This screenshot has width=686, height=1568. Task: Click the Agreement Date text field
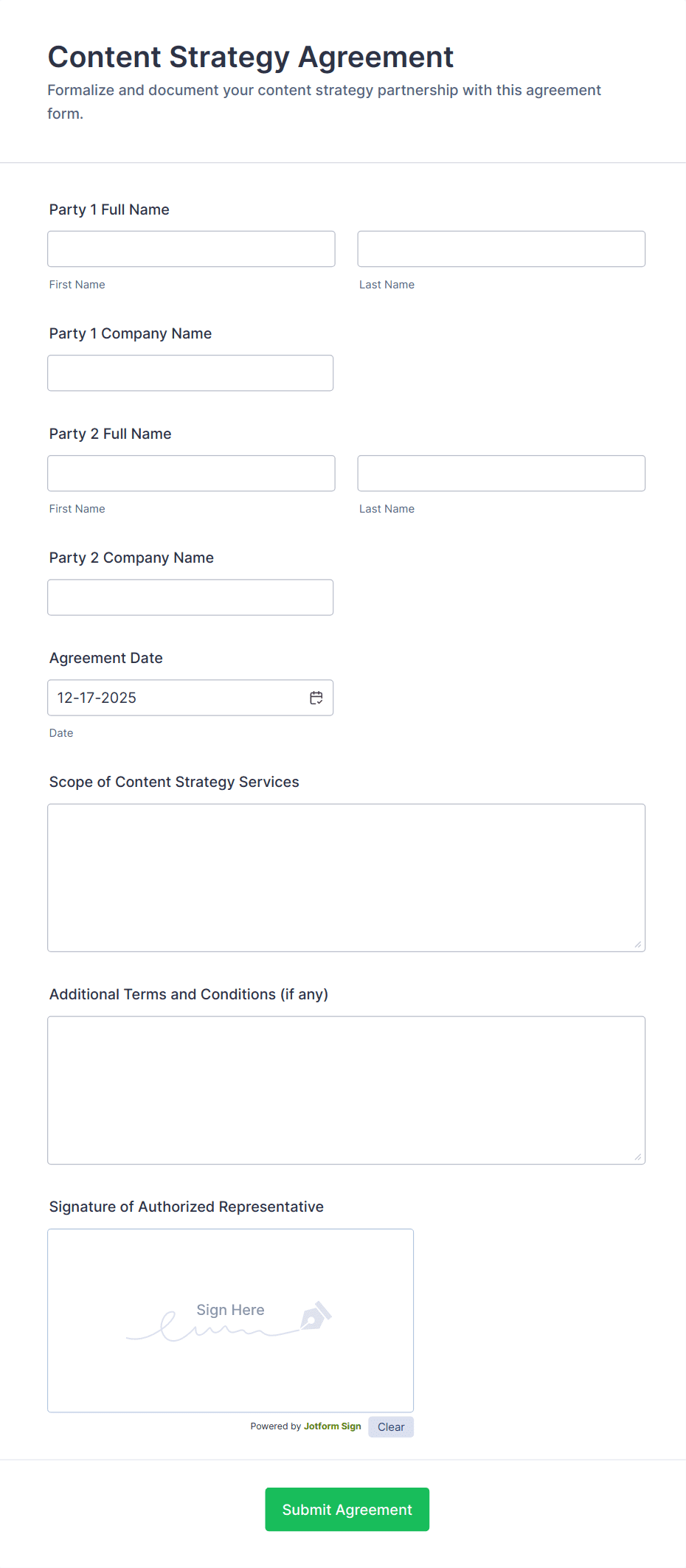coord(170,697)
